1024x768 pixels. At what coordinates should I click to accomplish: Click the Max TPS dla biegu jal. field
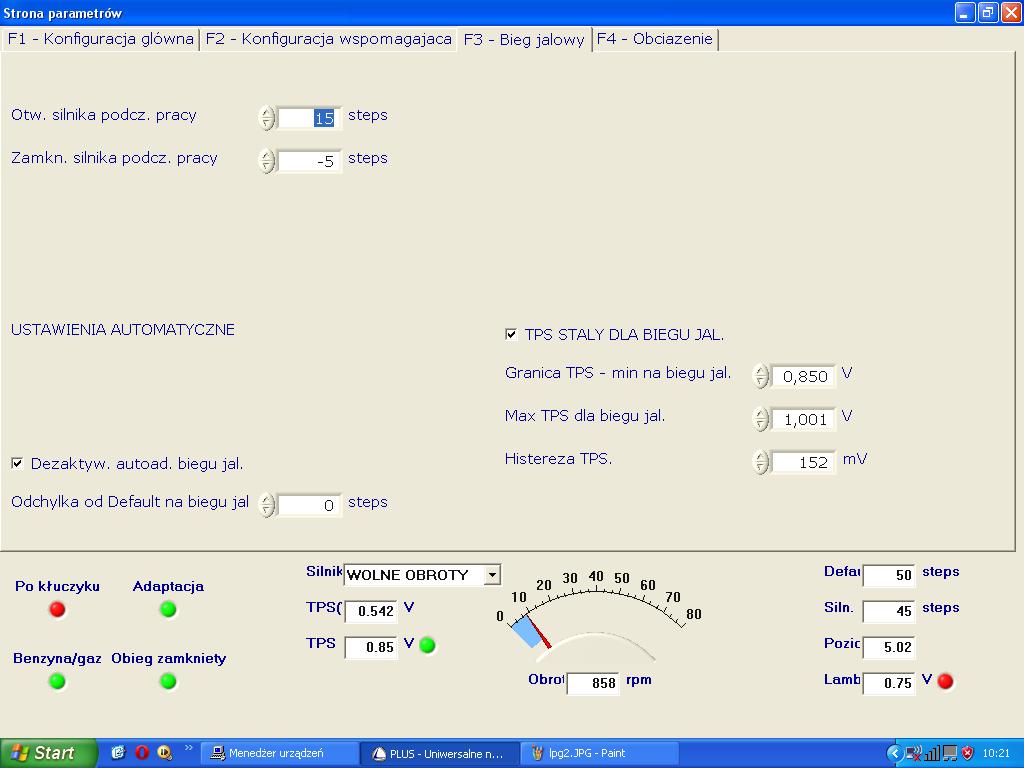pos(803,419)
